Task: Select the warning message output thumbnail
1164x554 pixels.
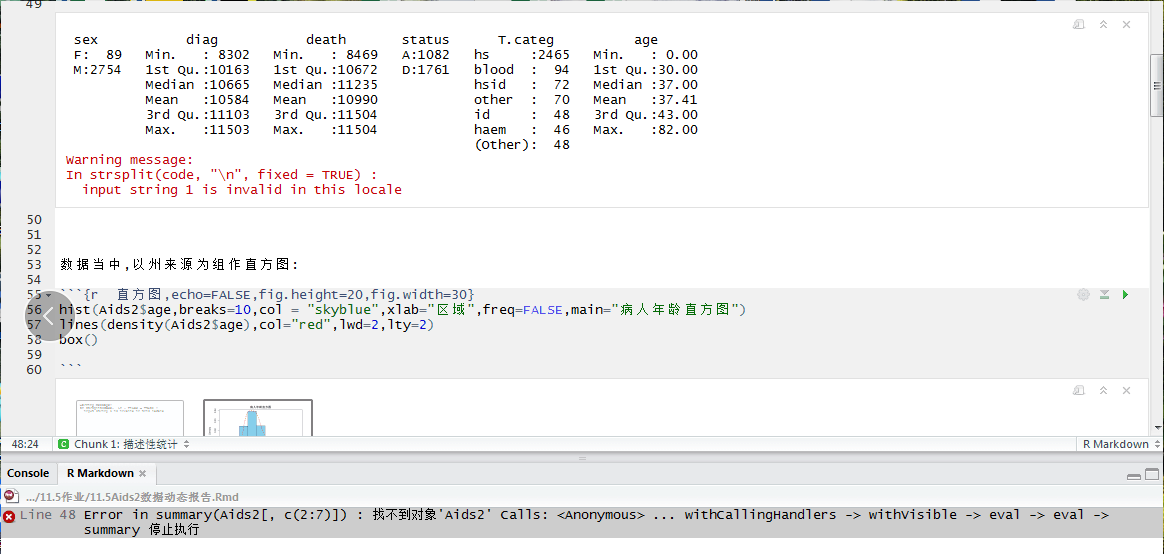Action: pyautogui.click(x=130, y=417)
